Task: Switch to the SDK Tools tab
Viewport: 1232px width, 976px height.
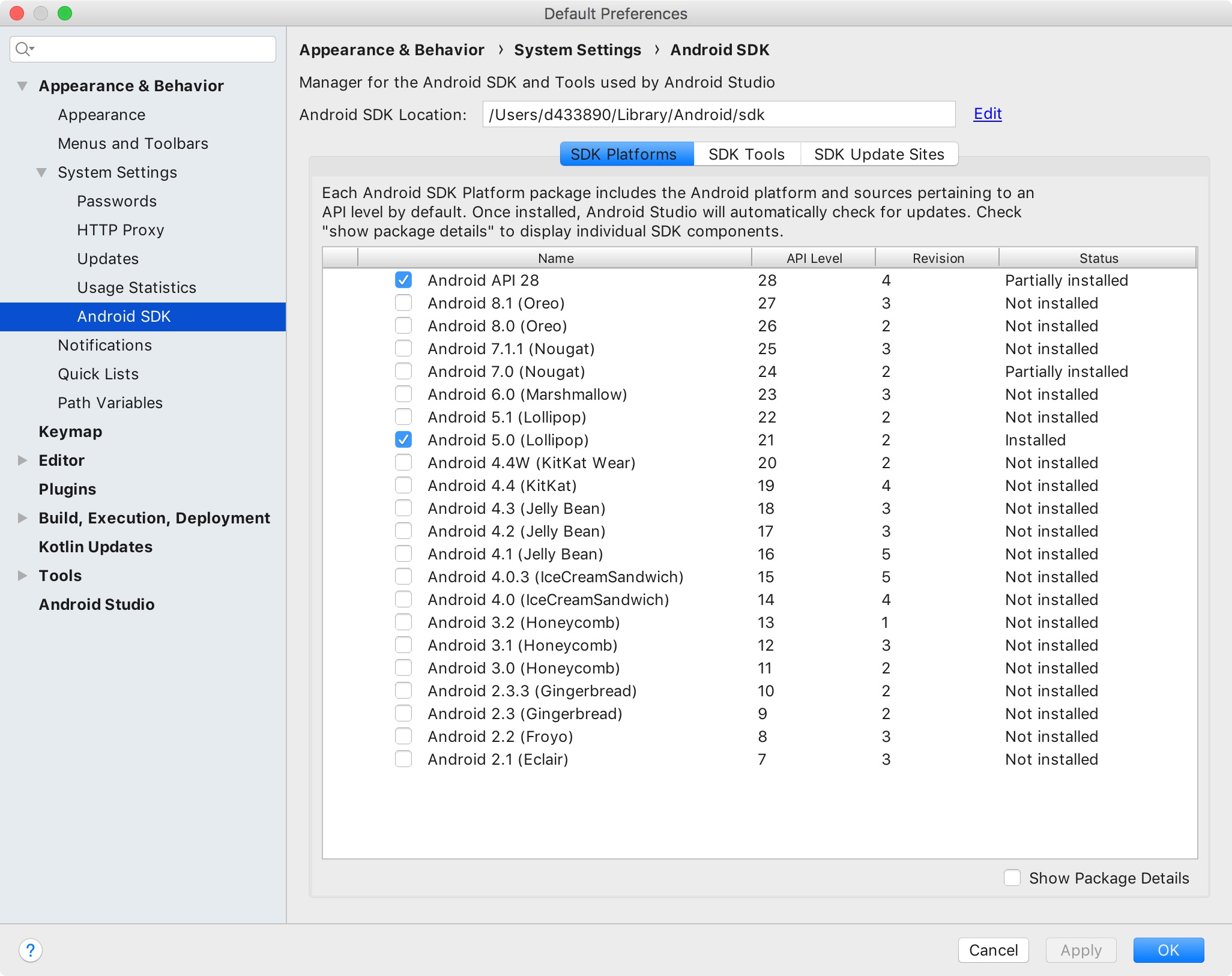Action: [x=746, y=154]
